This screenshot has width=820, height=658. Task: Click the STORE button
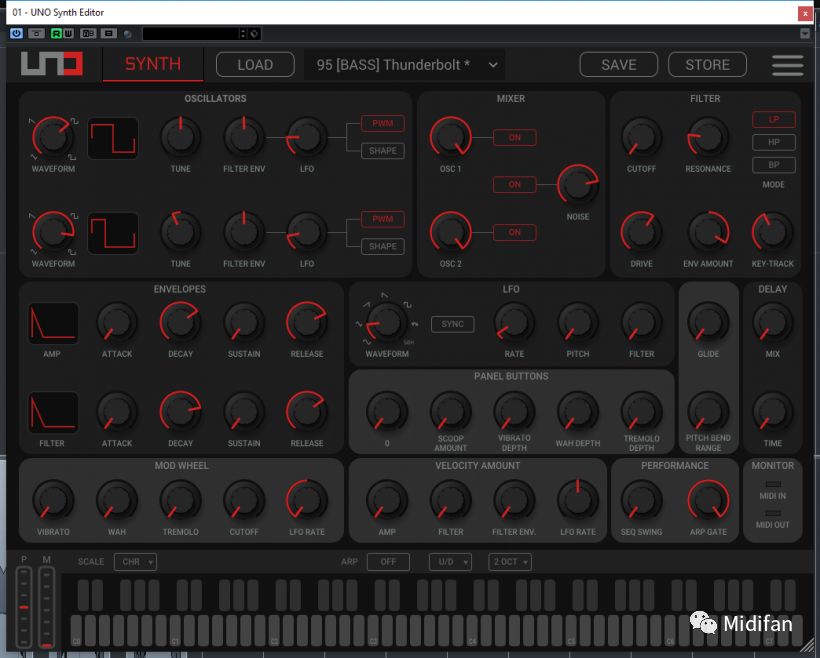[708, 65]
